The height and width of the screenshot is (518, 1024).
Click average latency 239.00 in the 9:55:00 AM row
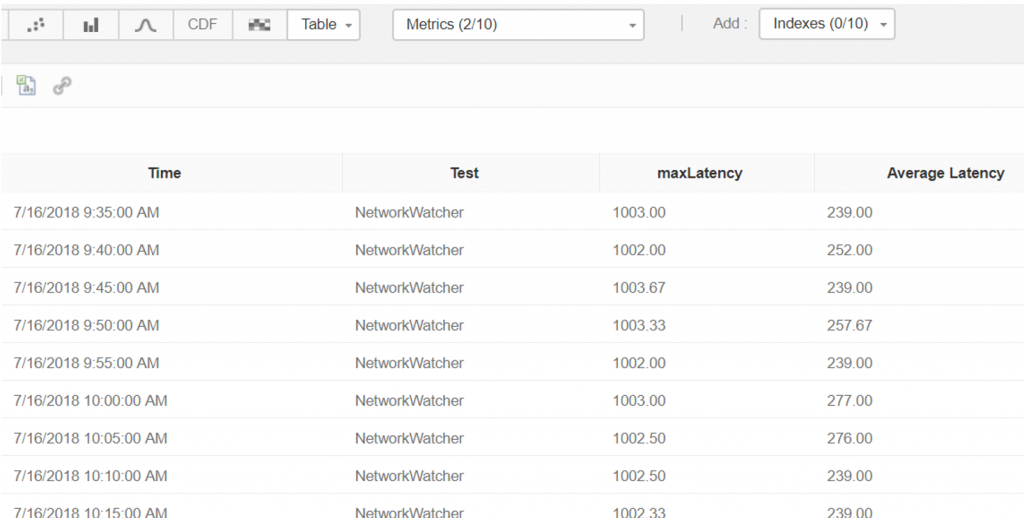[849, 363]
